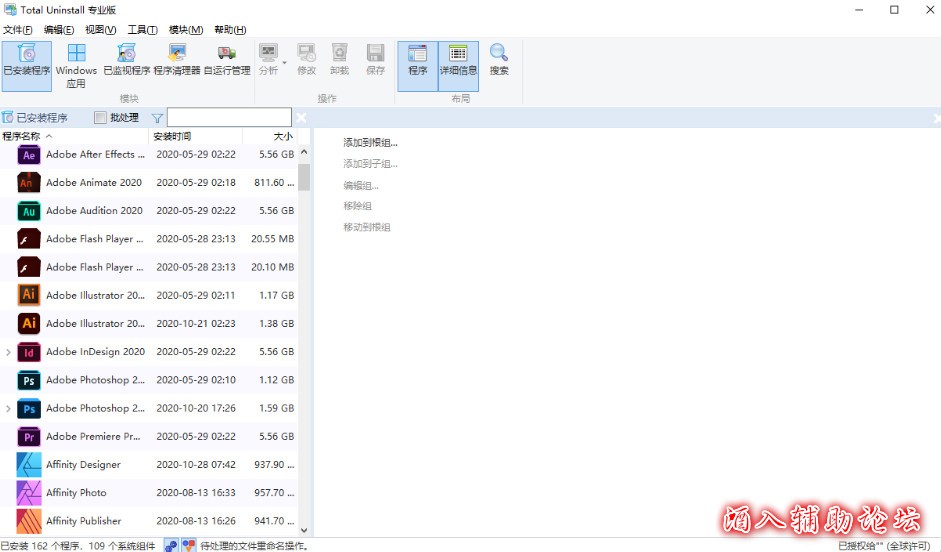Click the Adobe After Effects program icon
The image size is (941, 552).
click(x=29, y=155)
